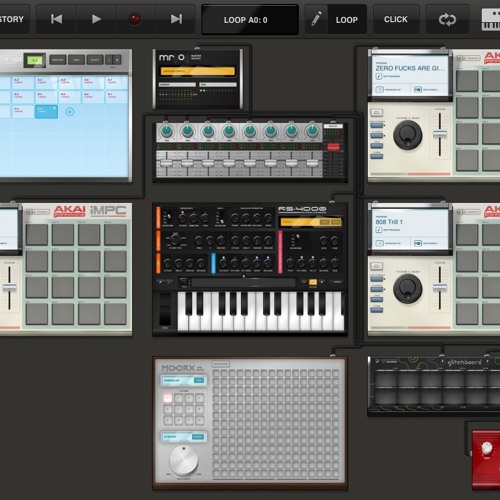Arm recording with the red record button
The image size is (500, 500).
tap(135, 19)
